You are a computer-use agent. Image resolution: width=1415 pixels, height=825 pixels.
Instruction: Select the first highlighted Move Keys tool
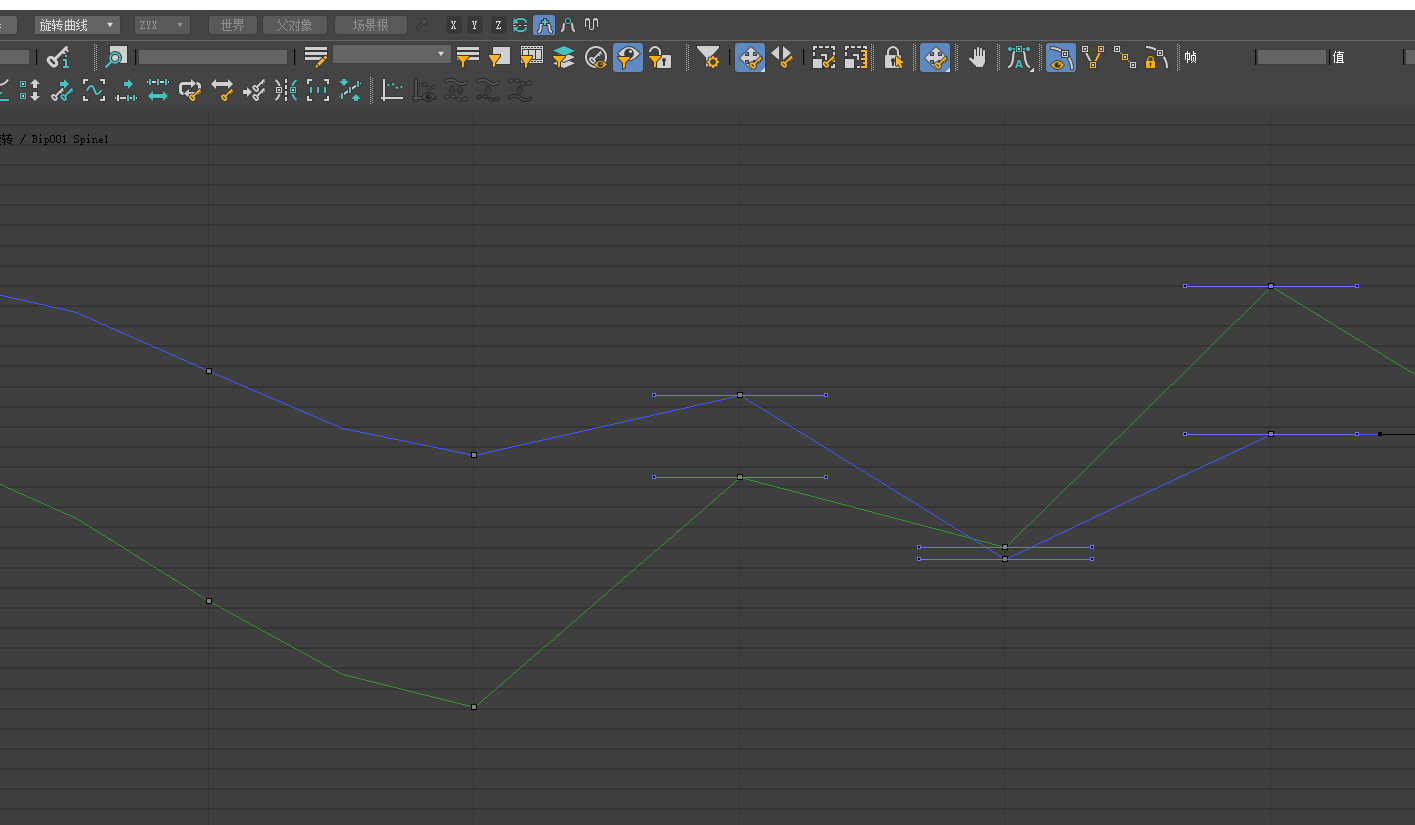(750, 57)
